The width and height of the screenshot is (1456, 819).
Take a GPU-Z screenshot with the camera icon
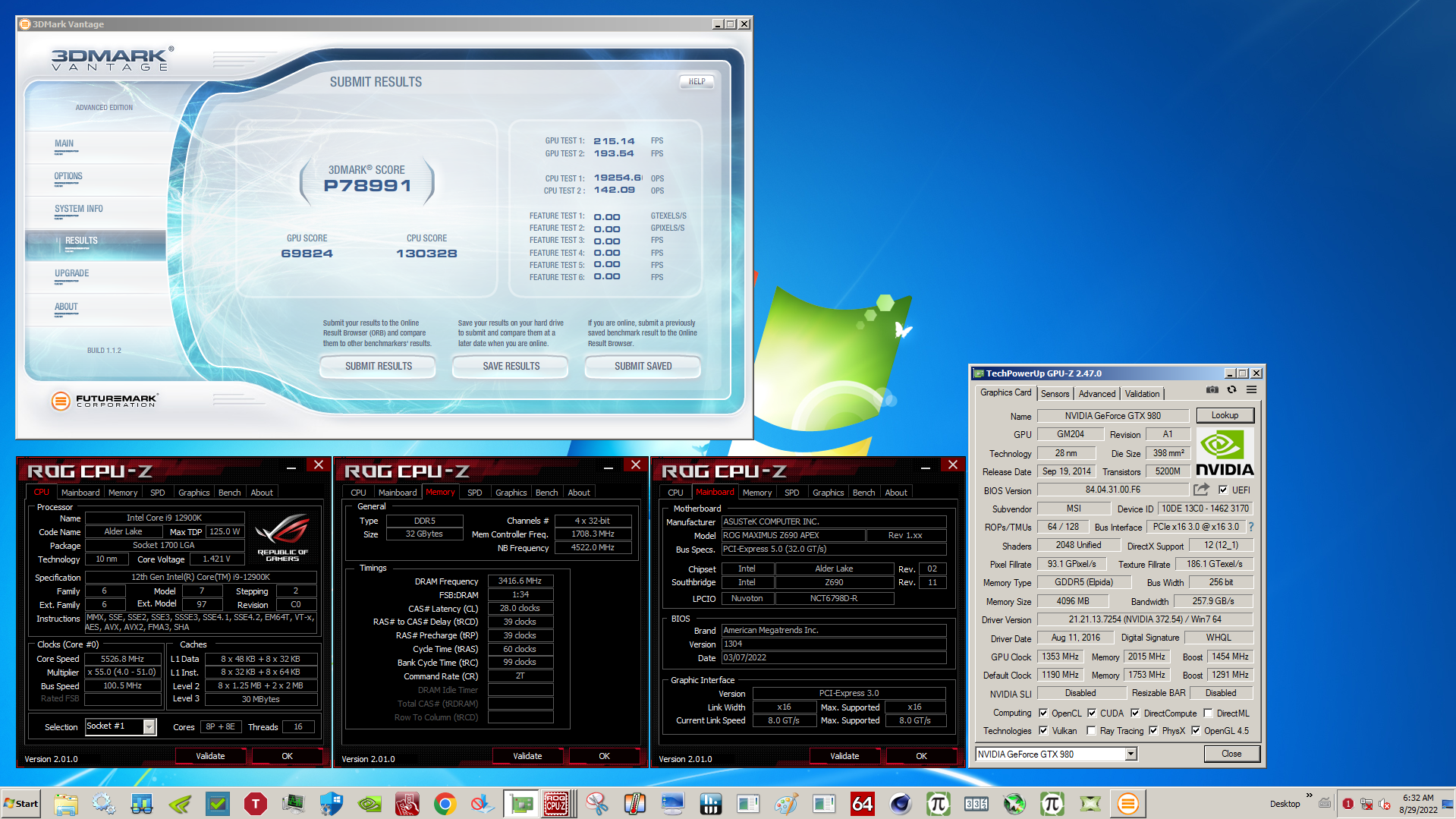tap(1212, 390)
